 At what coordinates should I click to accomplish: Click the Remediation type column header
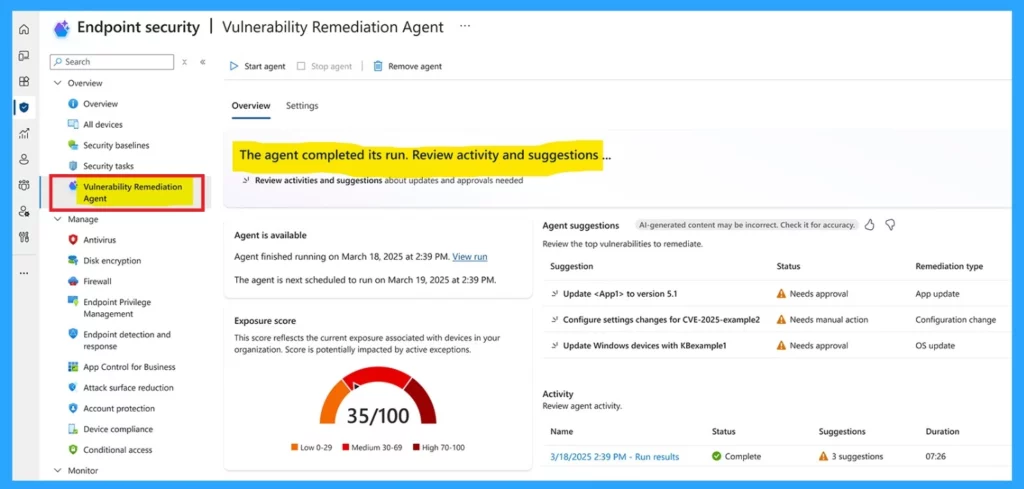949,266
